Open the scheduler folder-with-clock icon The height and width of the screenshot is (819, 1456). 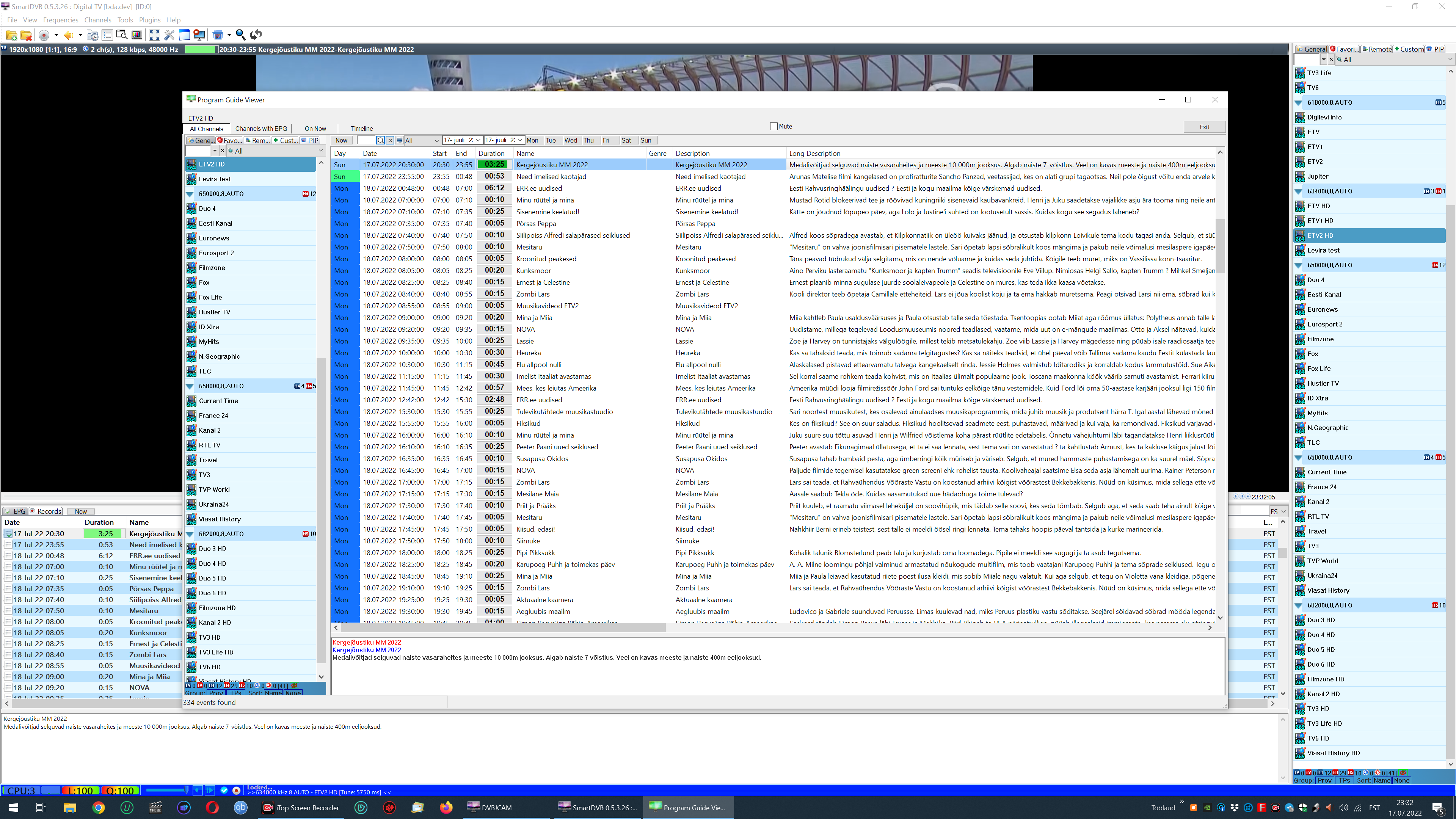point(93,35)
